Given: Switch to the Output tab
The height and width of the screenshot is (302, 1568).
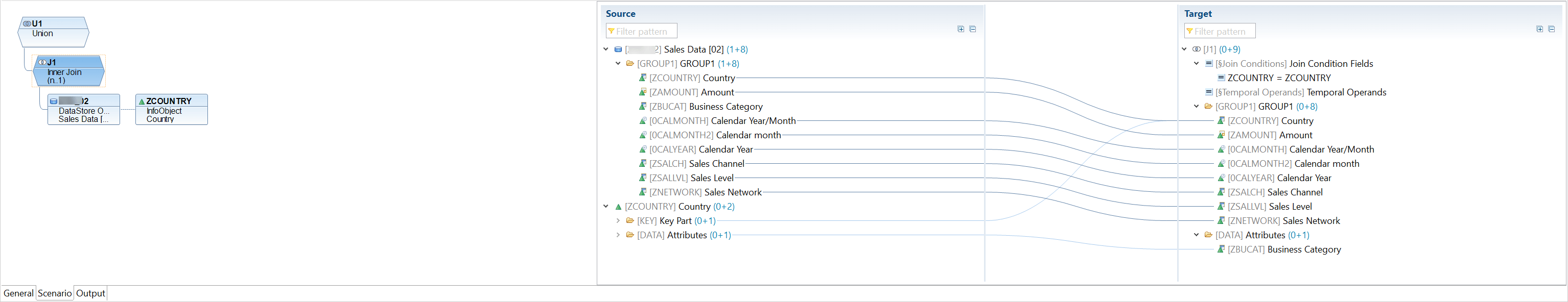Looking at the screenshot, I should (x=91, y=293).
